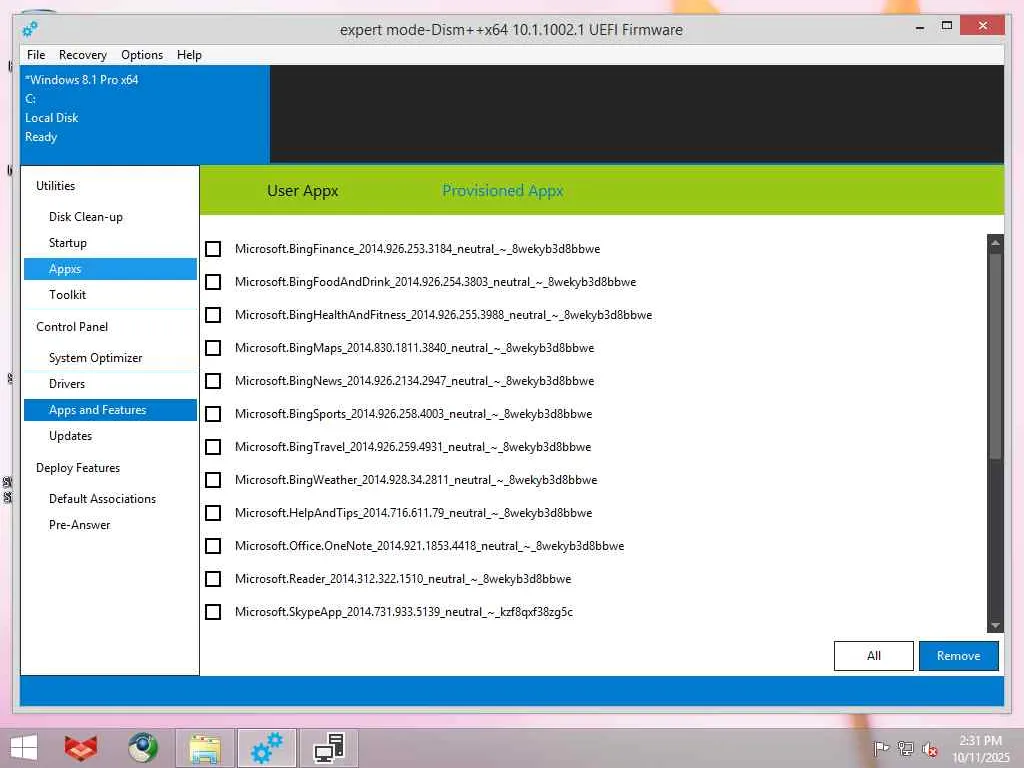Open the Help menu
1024x768 pixels.
coord(189,55)
